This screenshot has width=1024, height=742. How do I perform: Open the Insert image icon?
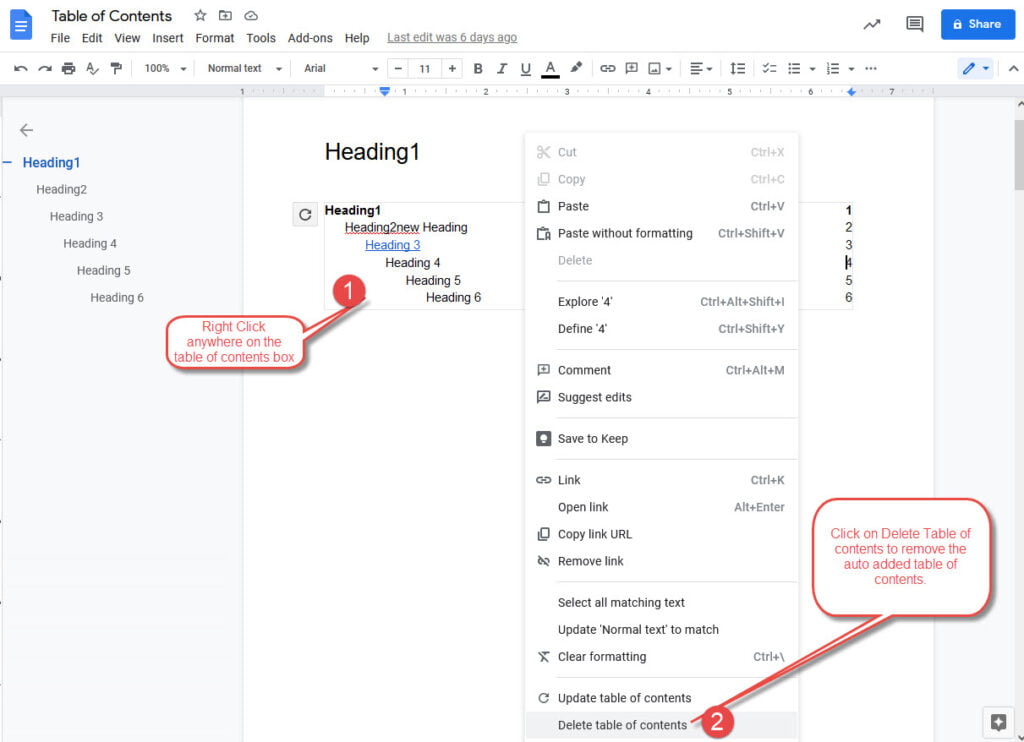tap(652, 68)
